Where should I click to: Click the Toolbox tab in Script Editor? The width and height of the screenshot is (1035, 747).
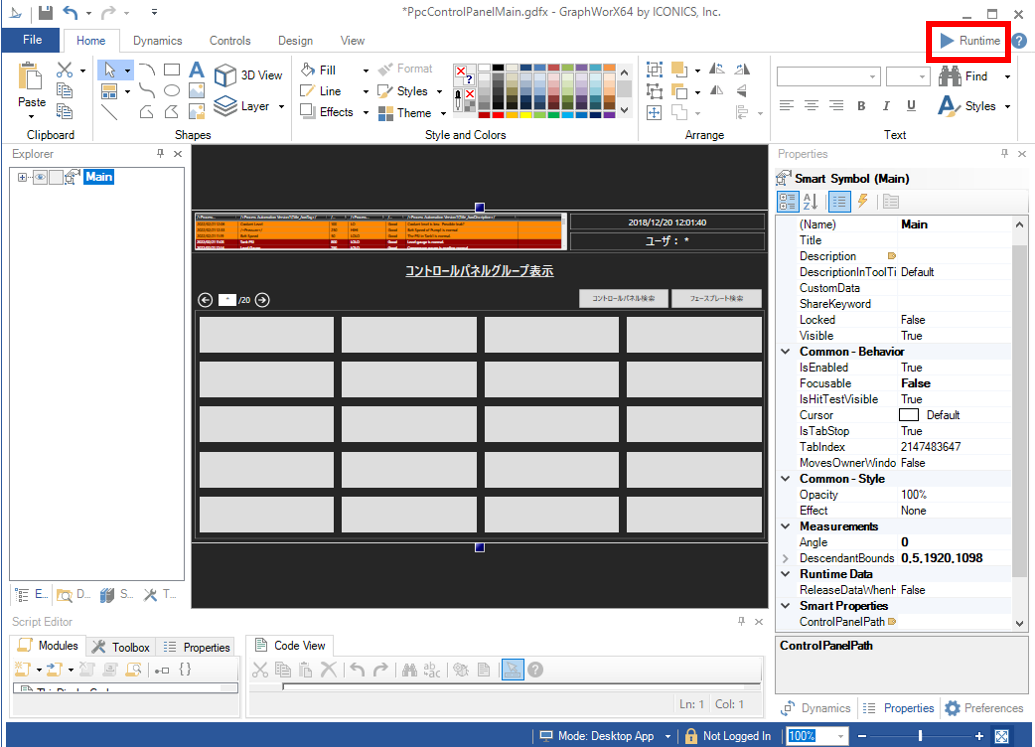click(x=121, y=647)
